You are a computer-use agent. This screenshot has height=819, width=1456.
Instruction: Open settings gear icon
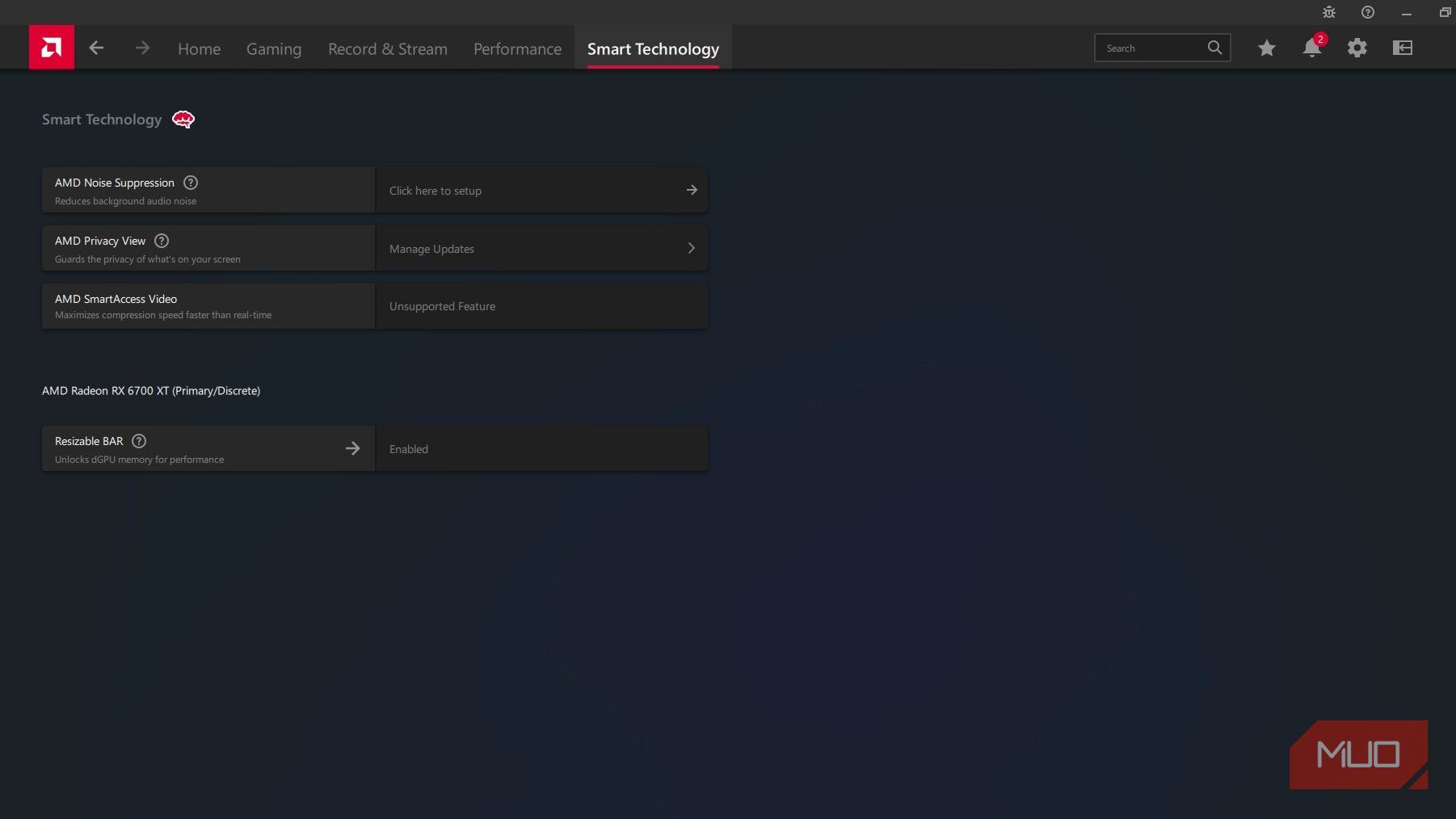point(1357,48)
